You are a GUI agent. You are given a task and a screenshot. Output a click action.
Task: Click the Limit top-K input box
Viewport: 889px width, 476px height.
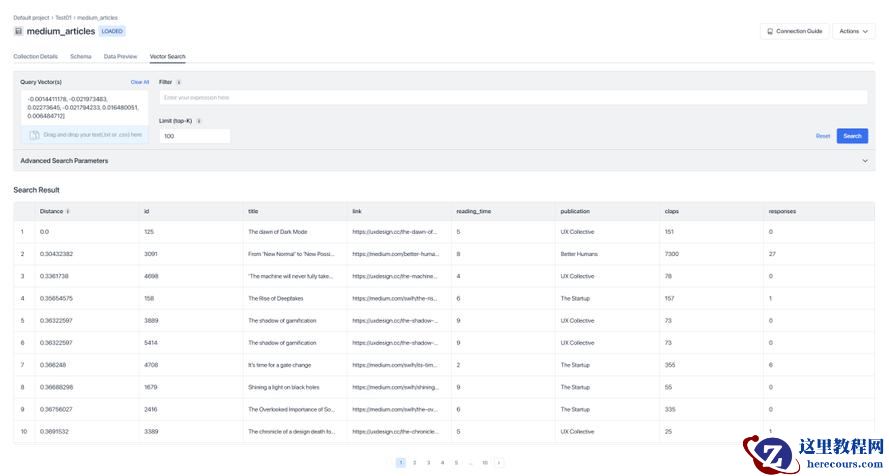(x=194, y=136)
